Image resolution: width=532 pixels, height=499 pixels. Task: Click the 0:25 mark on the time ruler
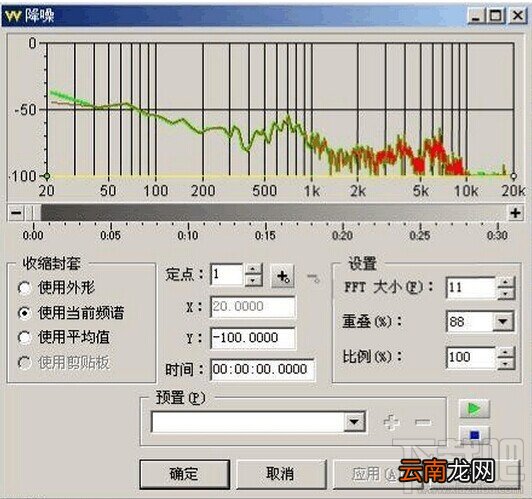(x=420, y=235)
